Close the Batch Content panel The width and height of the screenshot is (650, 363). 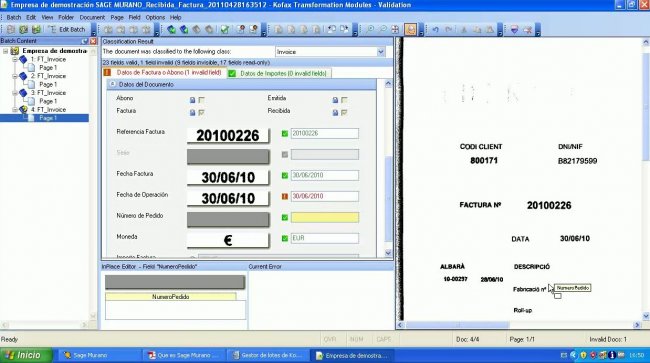click(x=93, y=41)
